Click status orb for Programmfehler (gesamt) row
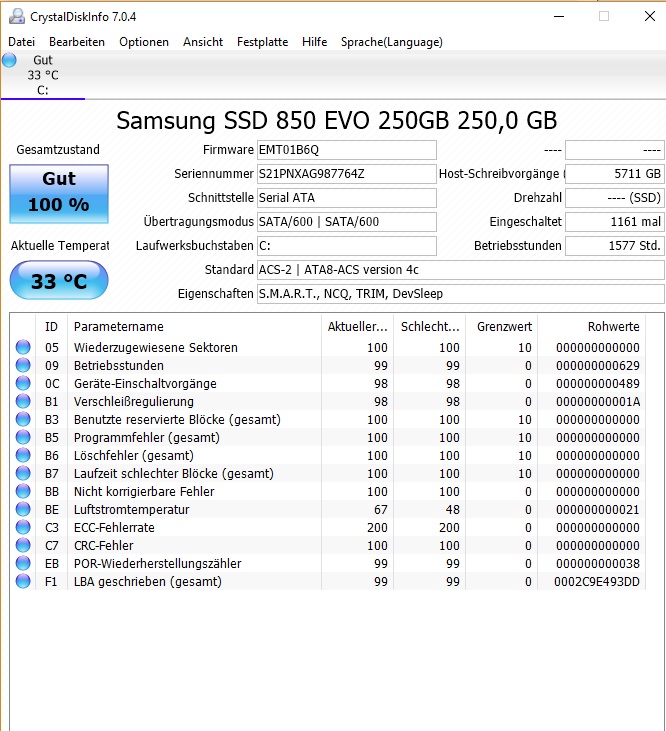Image resolution: width=666 pixels, height=731 pixels. click(23, 437)
